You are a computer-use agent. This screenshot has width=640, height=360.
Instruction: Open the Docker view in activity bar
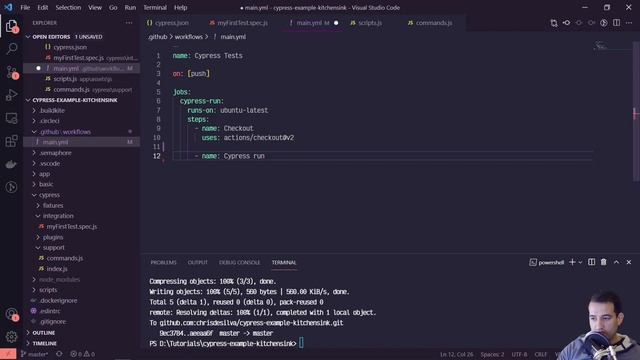tap(11, 164)
